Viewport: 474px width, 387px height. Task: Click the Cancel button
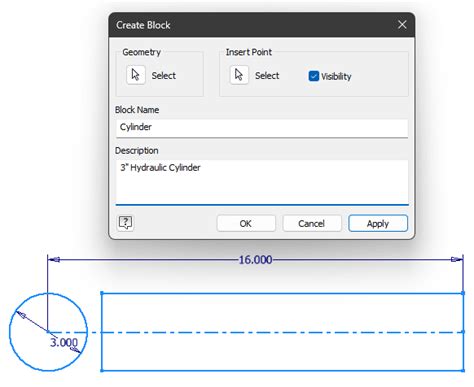312,223
